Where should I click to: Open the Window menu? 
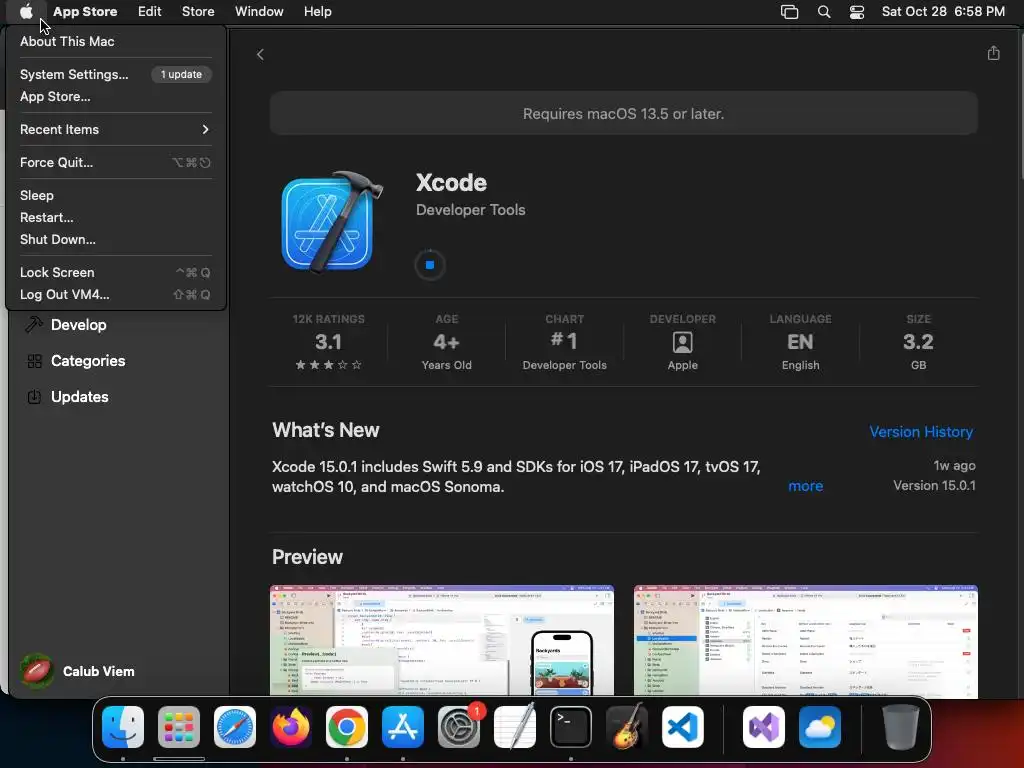click(259, 11)
